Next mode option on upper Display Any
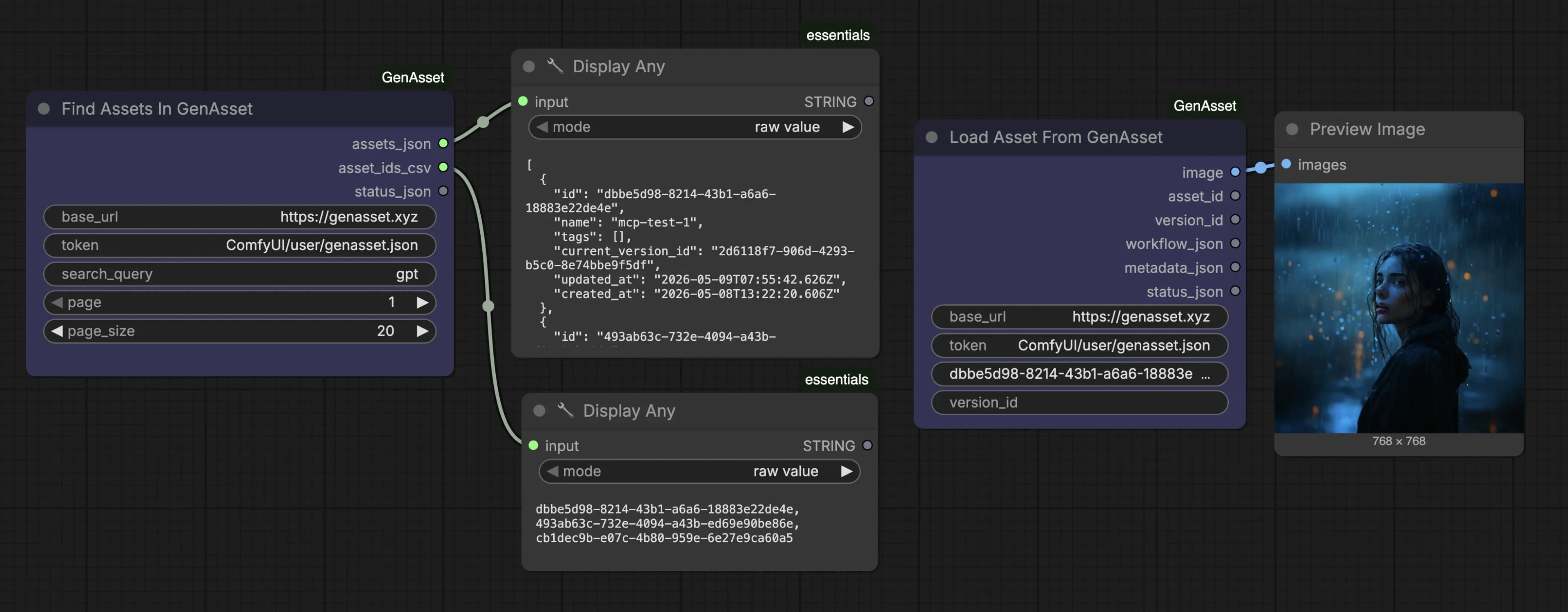The height and width of the screenshot is (612, 1568). point(847,127)
